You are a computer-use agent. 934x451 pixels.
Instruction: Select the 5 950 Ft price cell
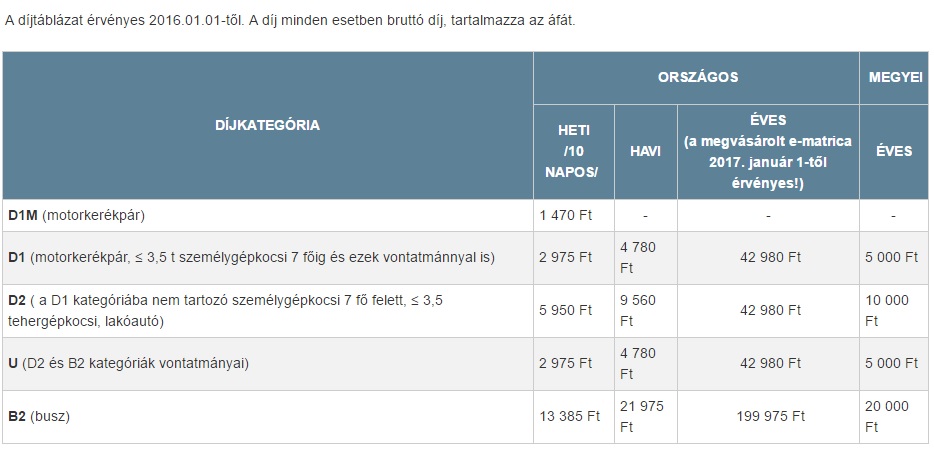(x=568, y=310)
